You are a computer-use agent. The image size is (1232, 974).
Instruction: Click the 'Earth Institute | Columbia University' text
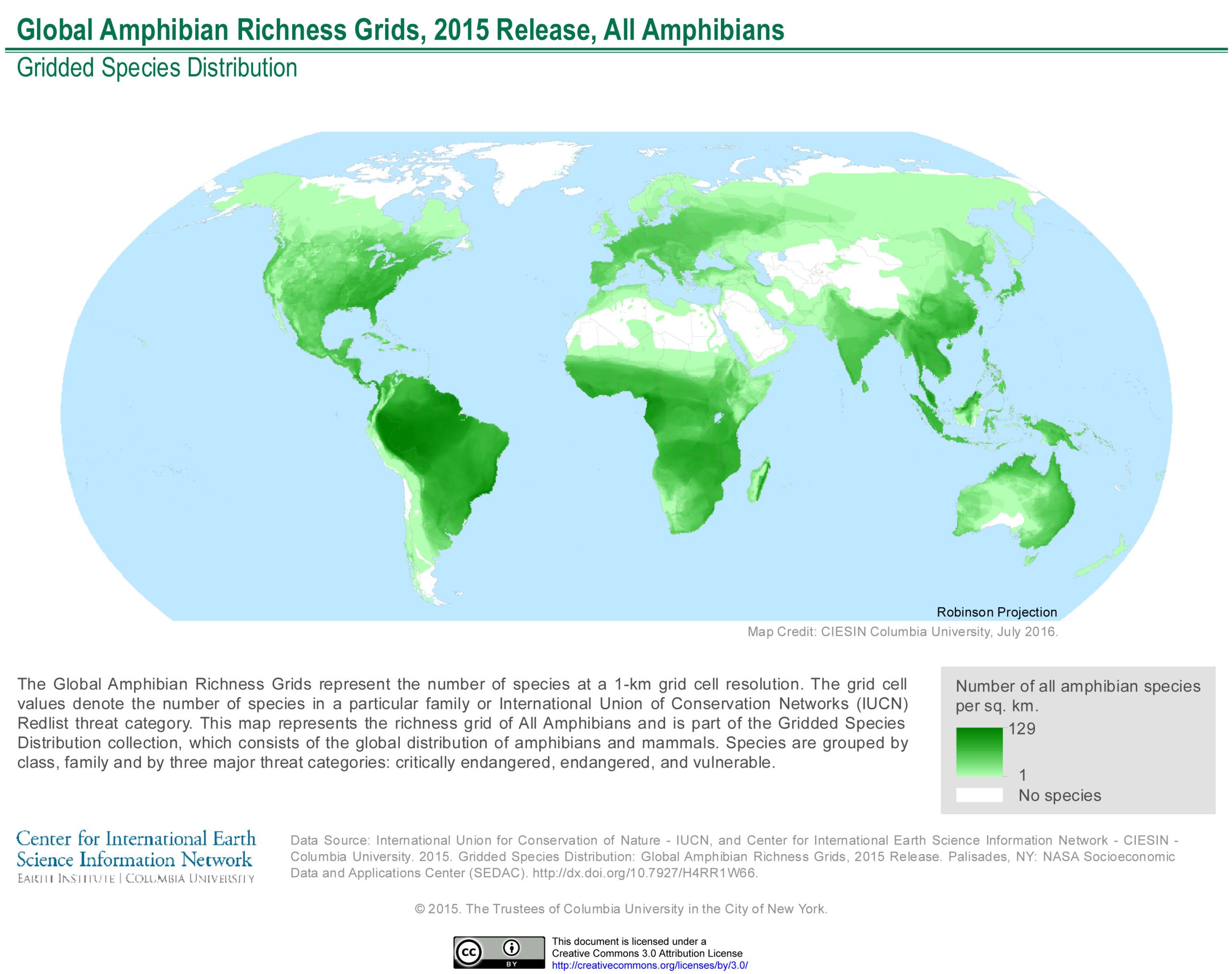[136, 879]
